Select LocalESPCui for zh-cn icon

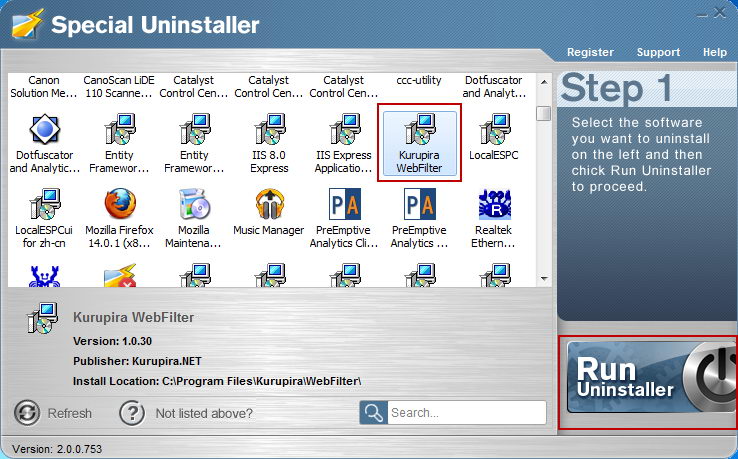[x=44, y=204]
